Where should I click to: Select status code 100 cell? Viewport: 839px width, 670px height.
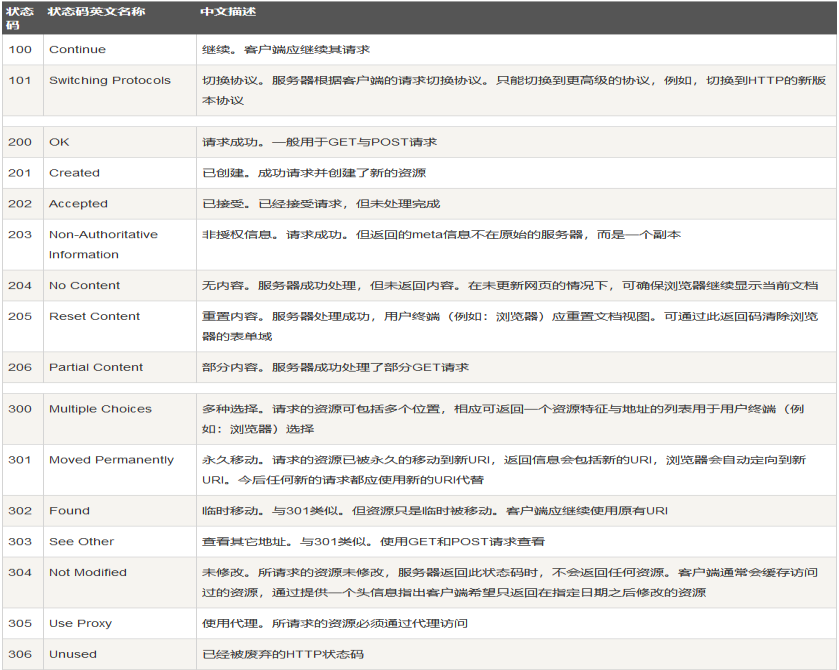[22, 50]
